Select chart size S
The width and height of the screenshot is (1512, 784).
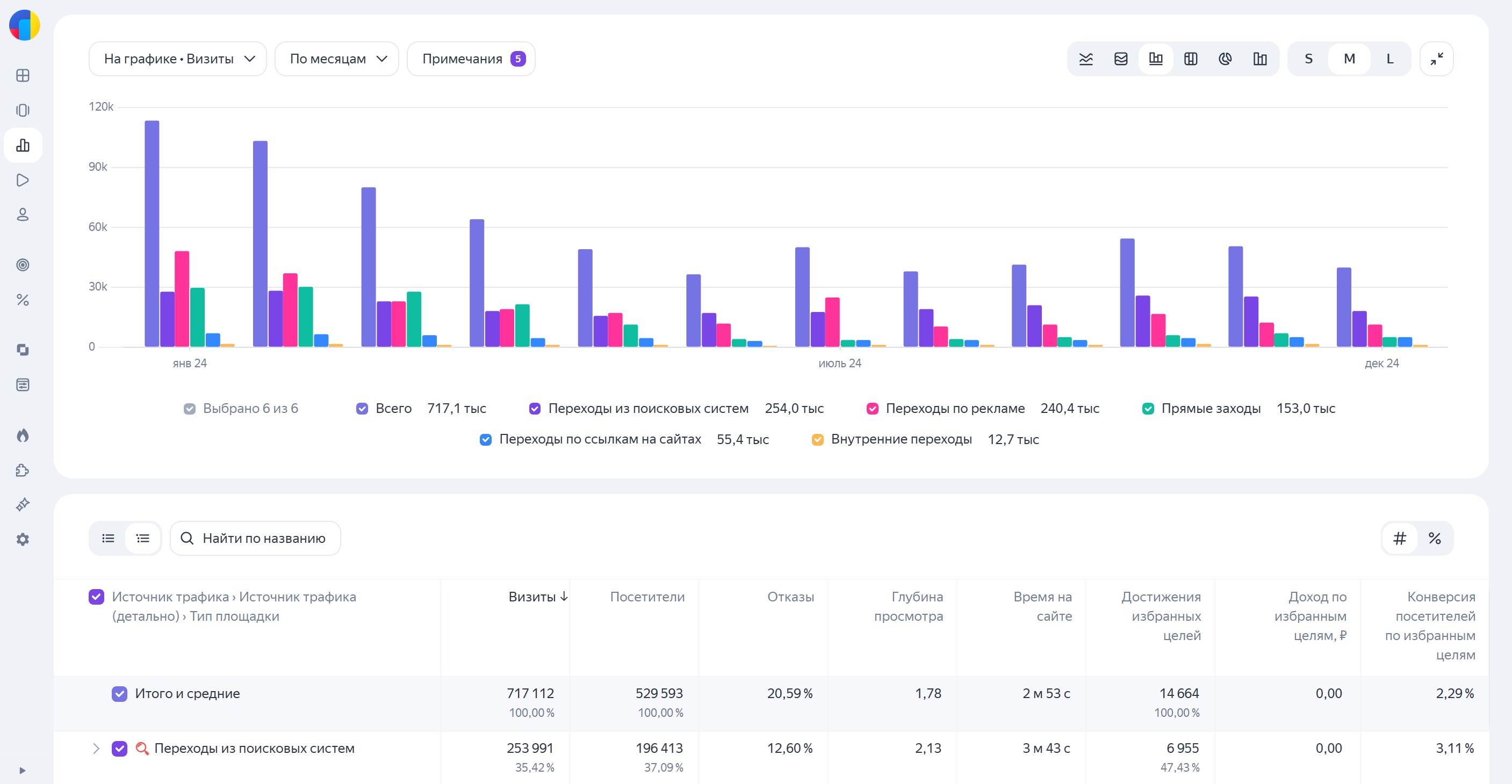(x=1308, y=59)
